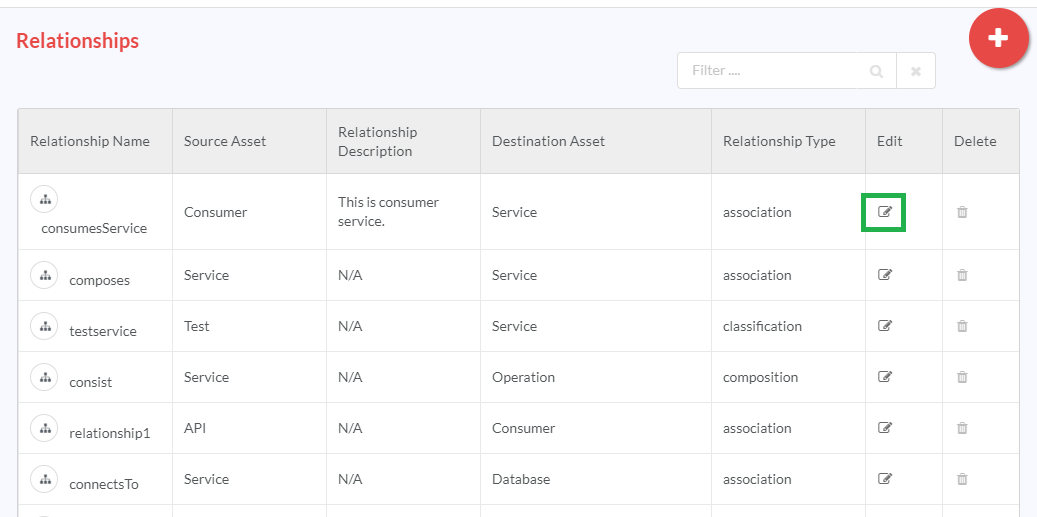The width and height of the screenshot is (1037, 517).
Task: Click destination Service in testservice row
Action: (x=515, y=326)
